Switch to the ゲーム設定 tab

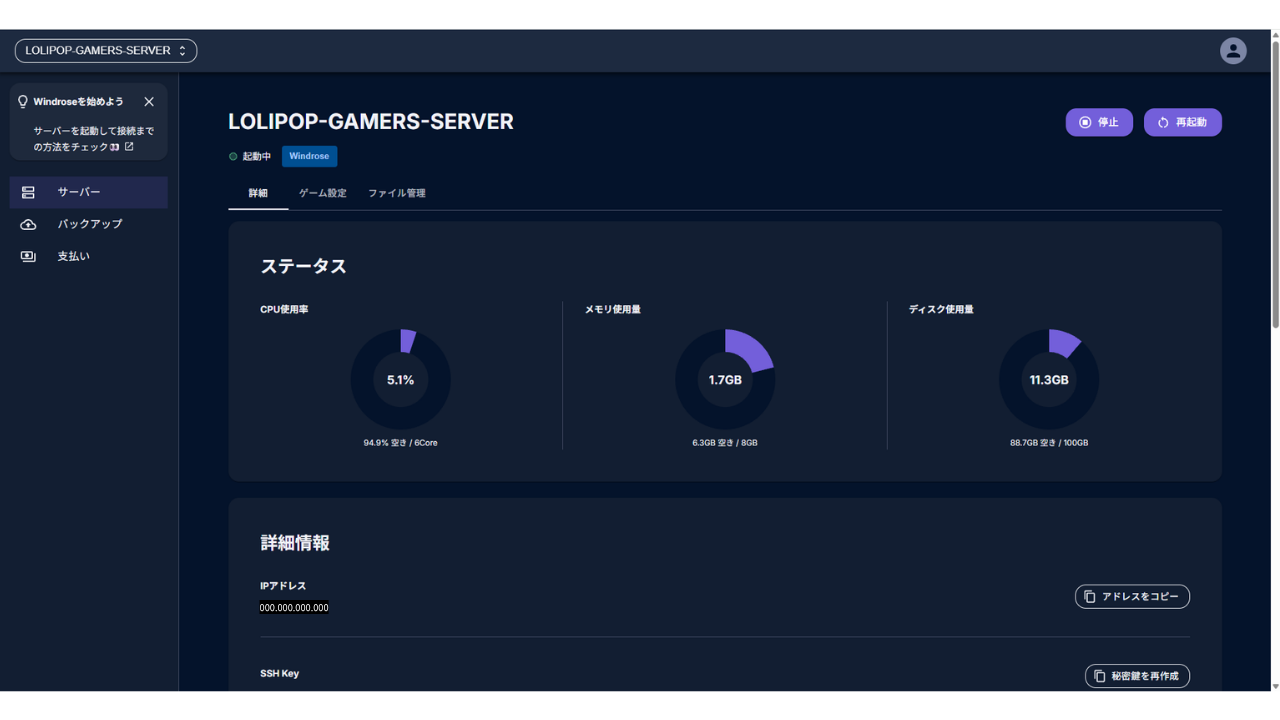pyautogui.click(x=323, y=193)
